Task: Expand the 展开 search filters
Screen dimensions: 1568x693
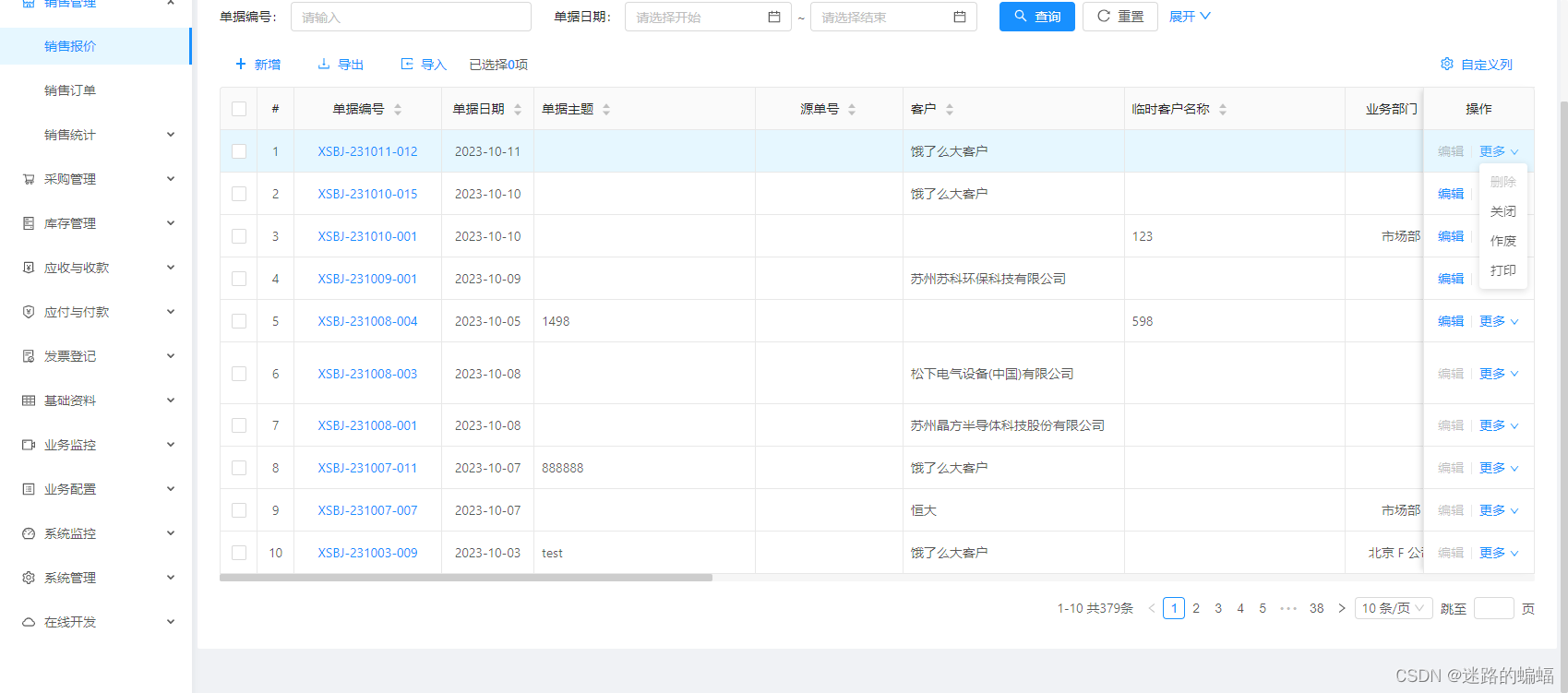Action: point(1190,17)
